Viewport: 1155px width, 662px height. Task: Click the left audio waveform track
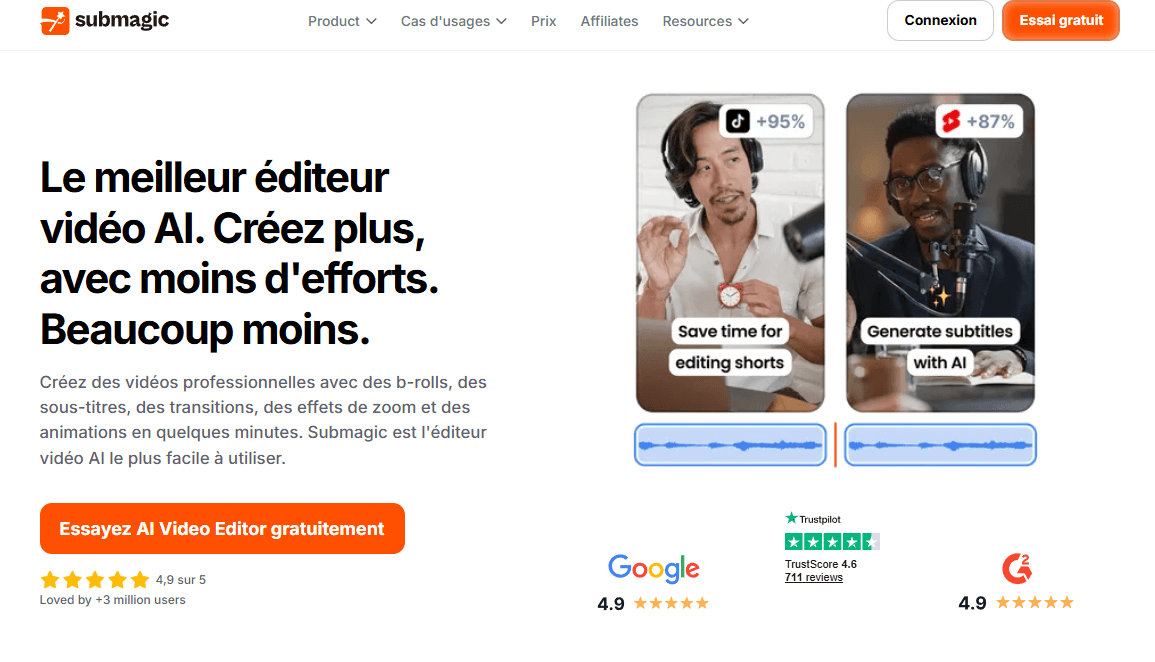[730, 445]
